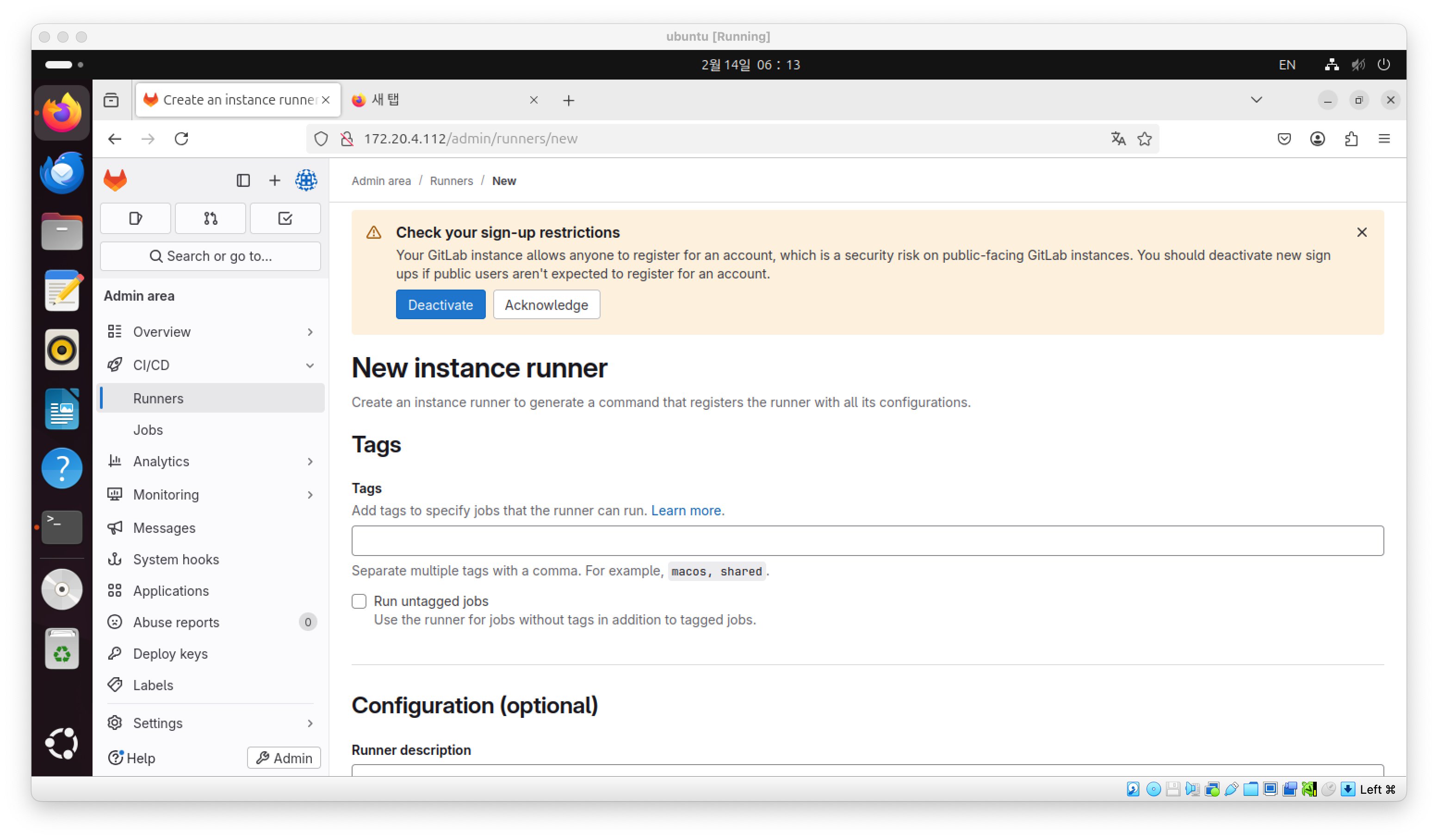Expand the Analytics sidebar section
Image resolution: width=1438 pixels, height=840 pixels.
[x=211, y=461]
